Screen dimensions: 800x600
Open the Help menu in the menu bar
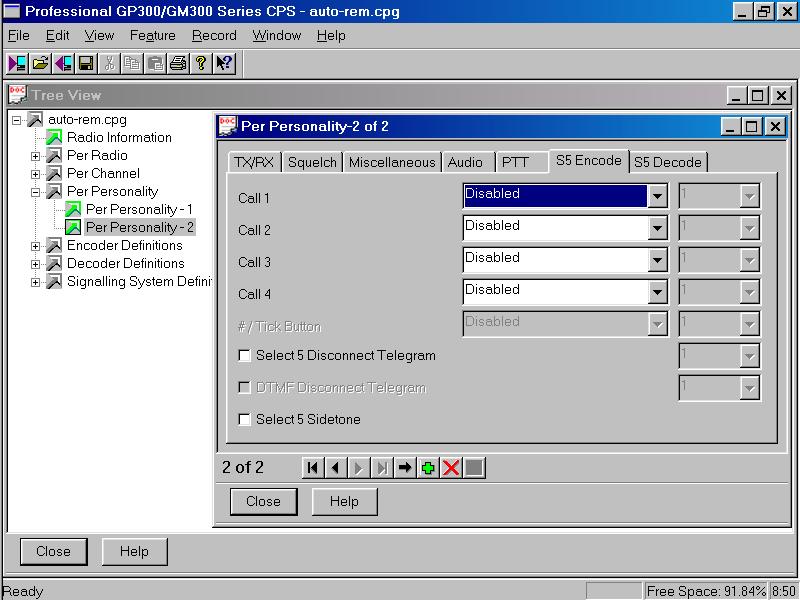click(331, 35)
